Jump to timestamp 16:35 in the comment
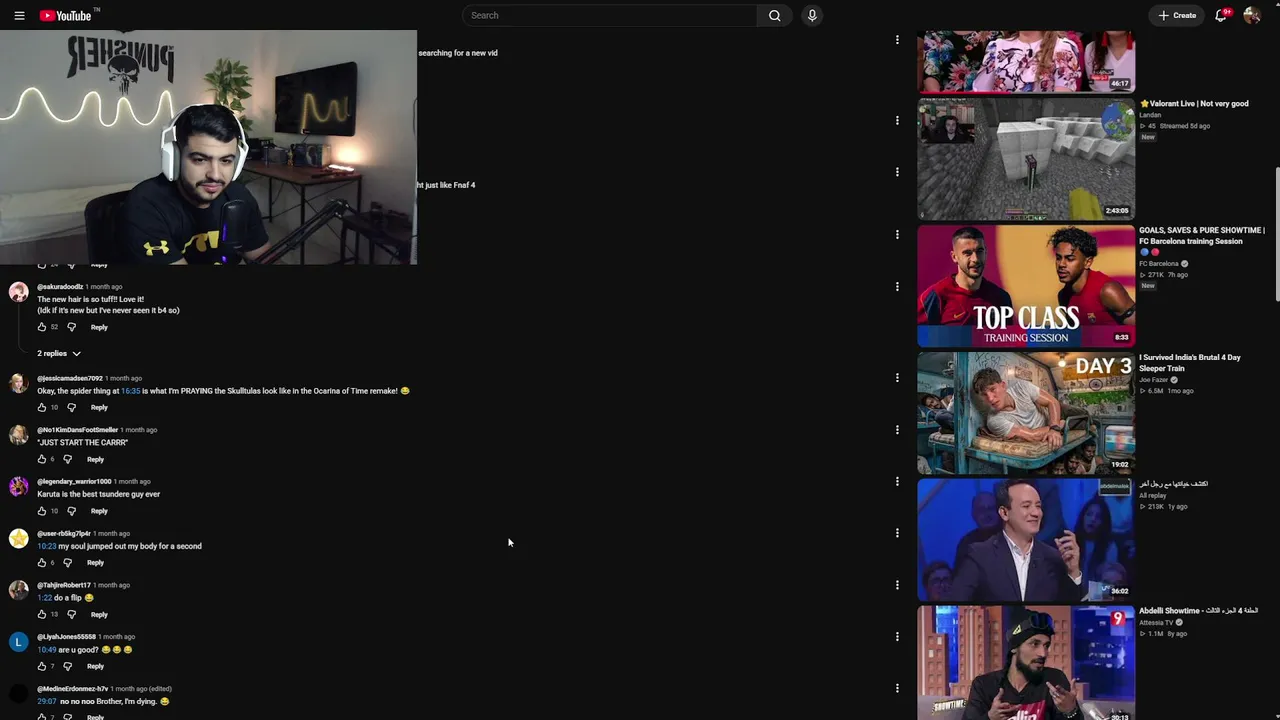 click(x=130, y=391)
